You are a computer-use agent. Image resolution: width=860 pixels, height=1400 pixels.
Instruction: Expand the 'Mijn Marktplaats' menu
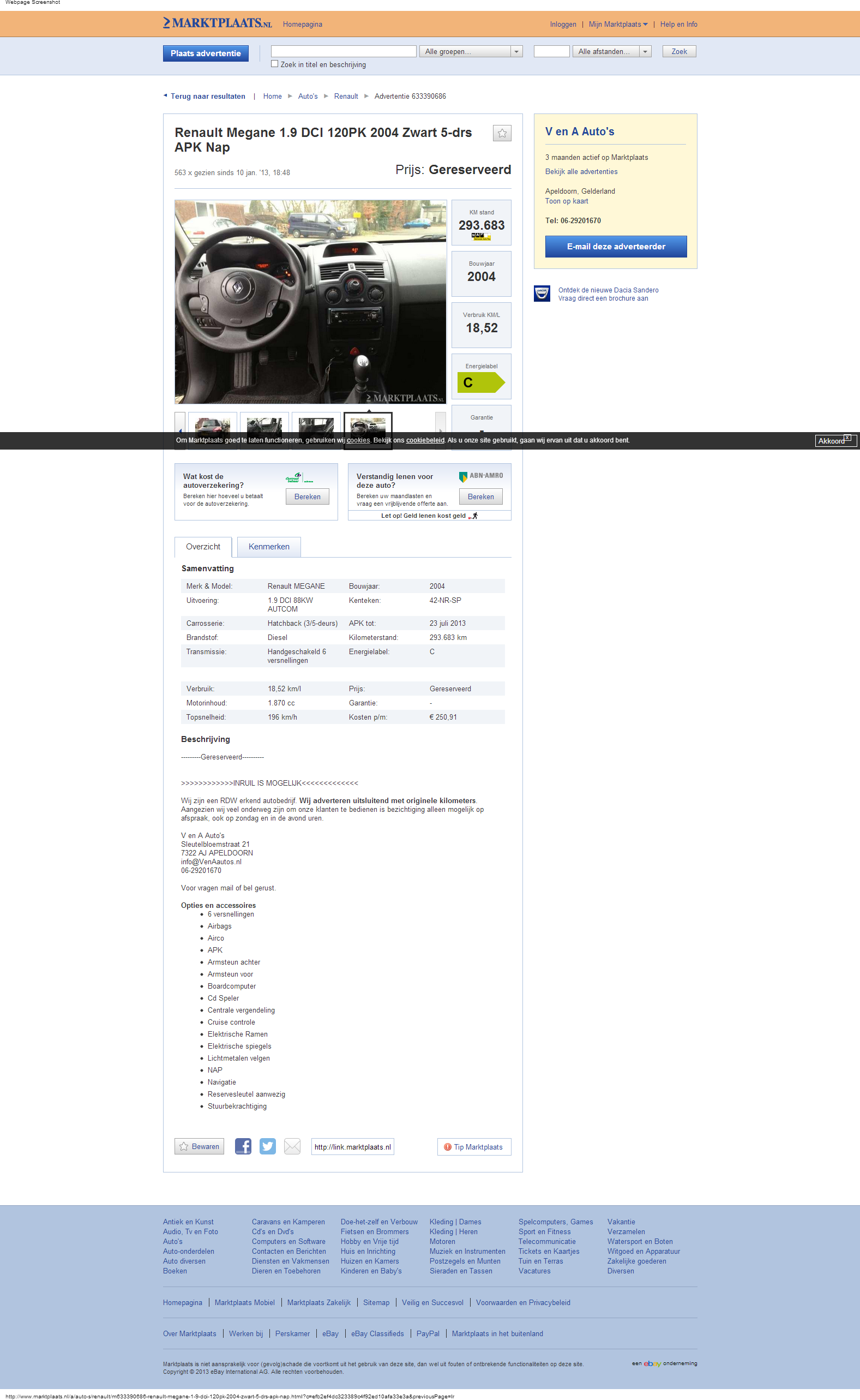(x=618, y=24)
